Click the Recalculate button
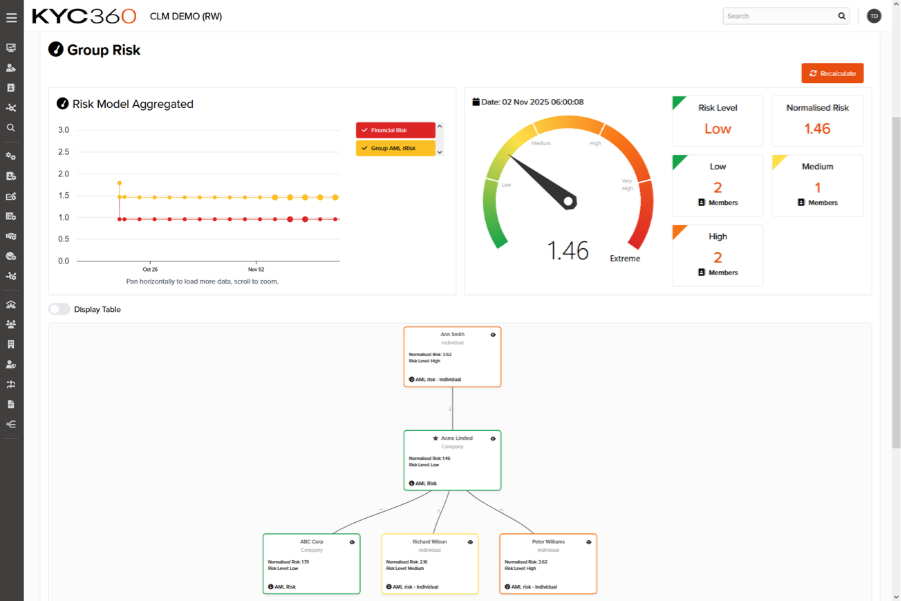 pyautogui.click(x=832, y=73)
